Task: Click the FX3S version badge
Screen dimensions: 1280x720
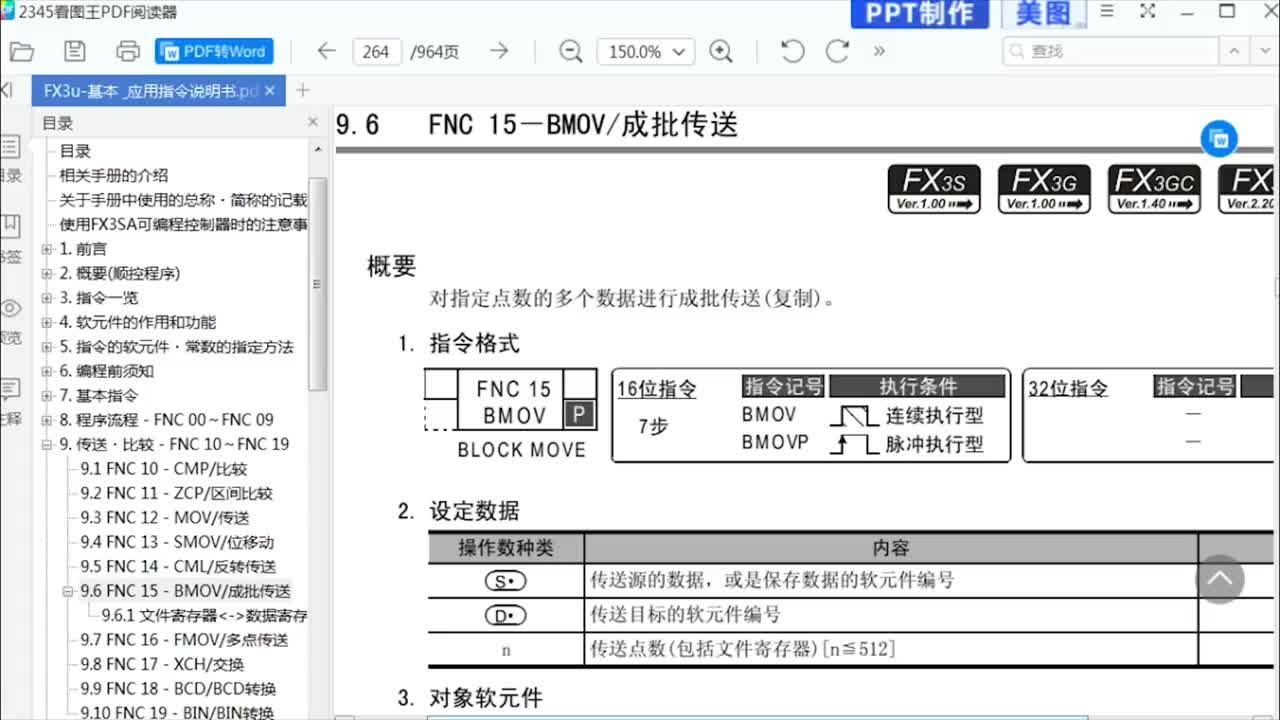Action: point(934,189)
